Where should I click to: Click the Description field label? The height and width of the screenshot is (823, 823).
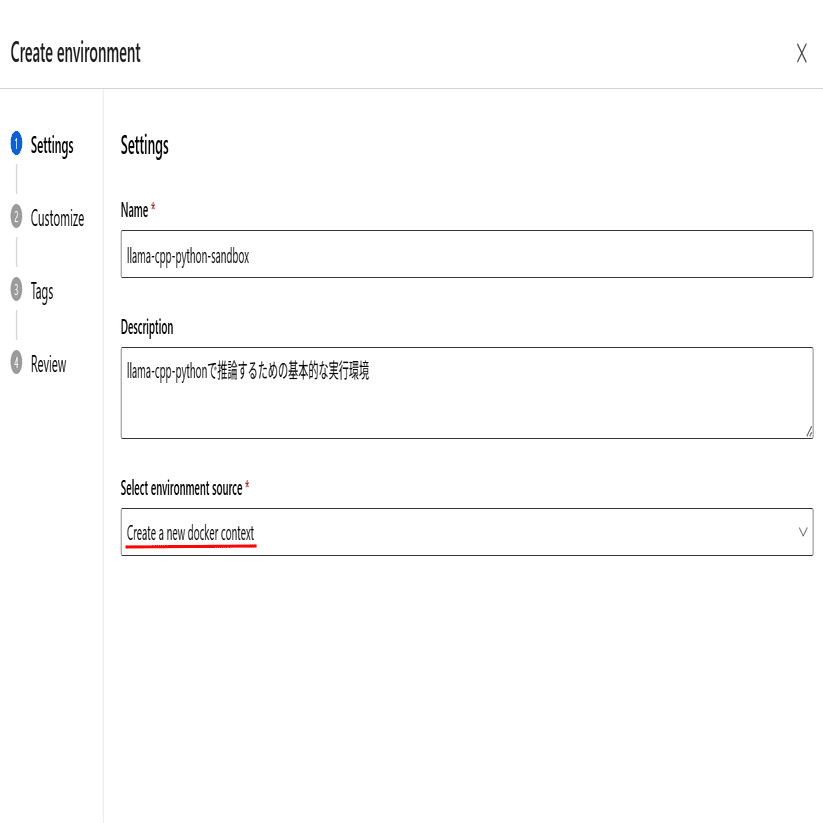pos(147,328)
